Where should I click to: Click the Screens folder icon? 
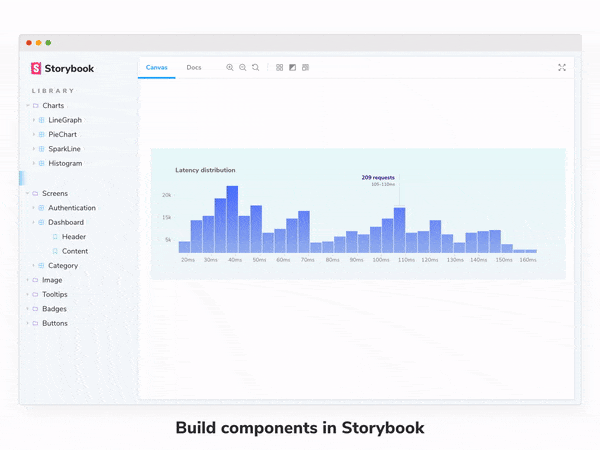coord(35,193)
